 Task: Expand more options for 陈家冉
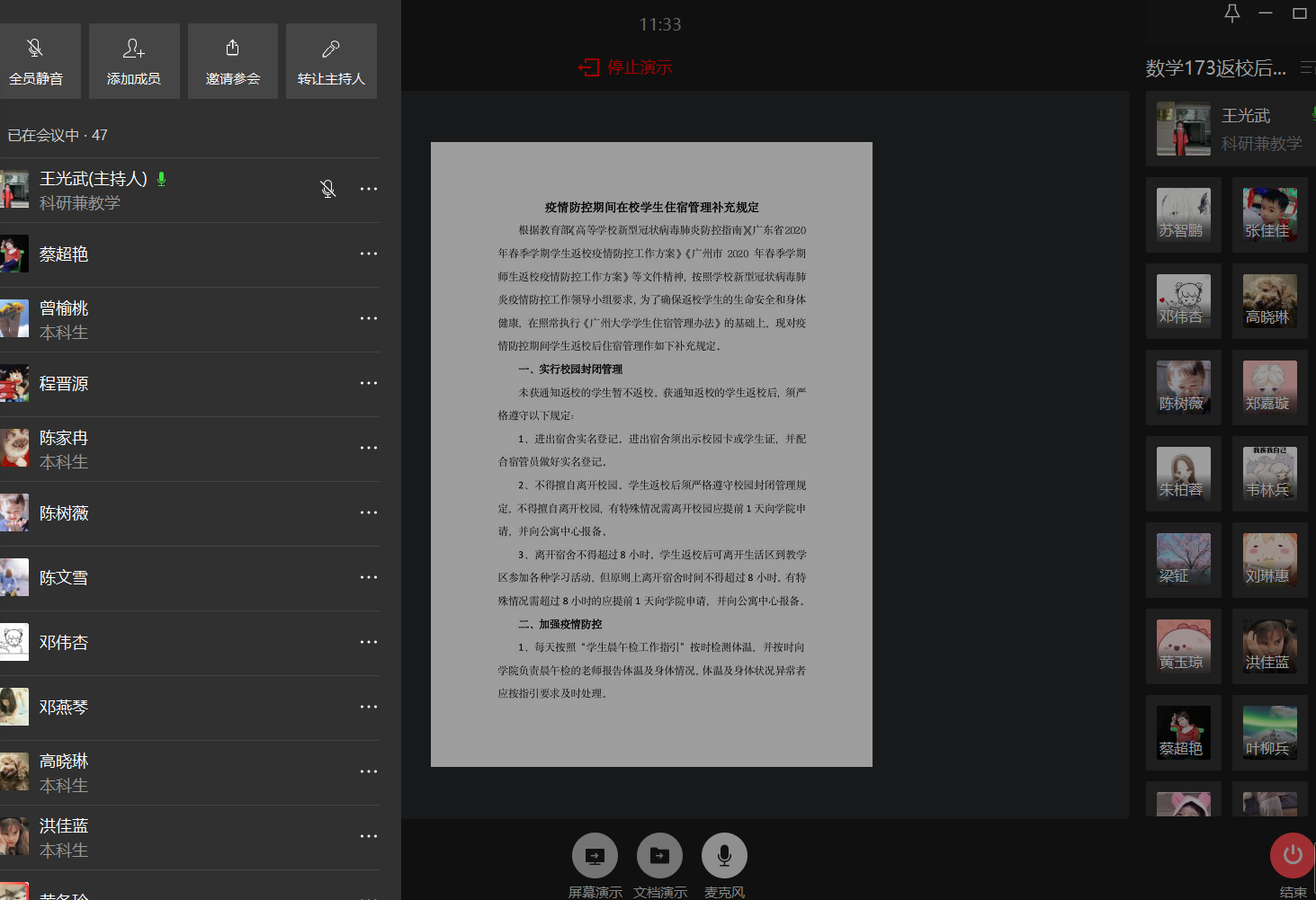click(x=369, y=448)
